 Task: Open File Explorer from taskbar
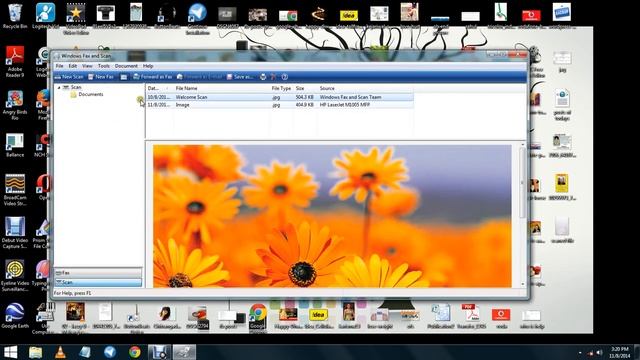pyautogui.click(x=36, y=352)
